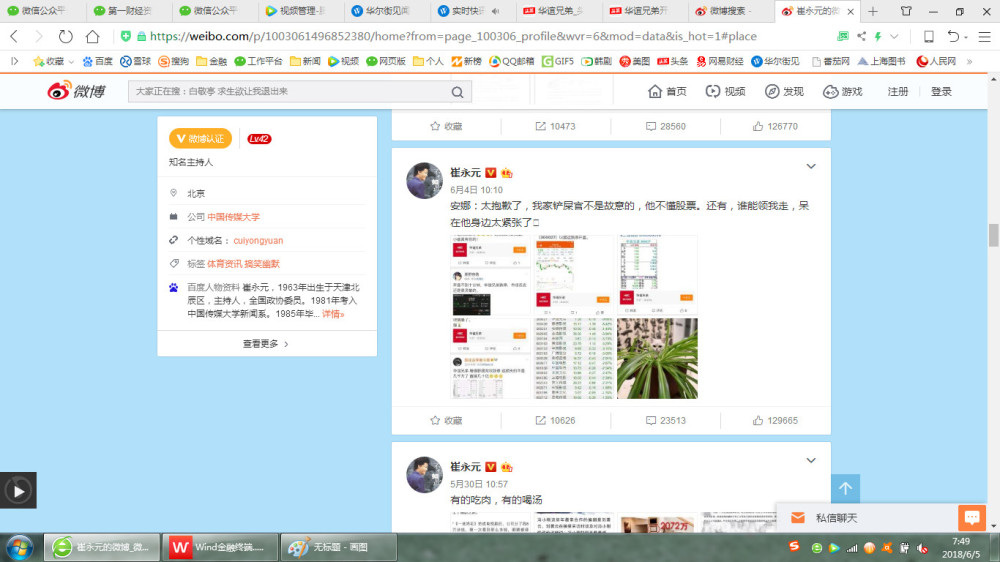The width and height of the screenshot is (1000, 562).
Task: Open the 人民网 bookmark
Action: point(936,61)
